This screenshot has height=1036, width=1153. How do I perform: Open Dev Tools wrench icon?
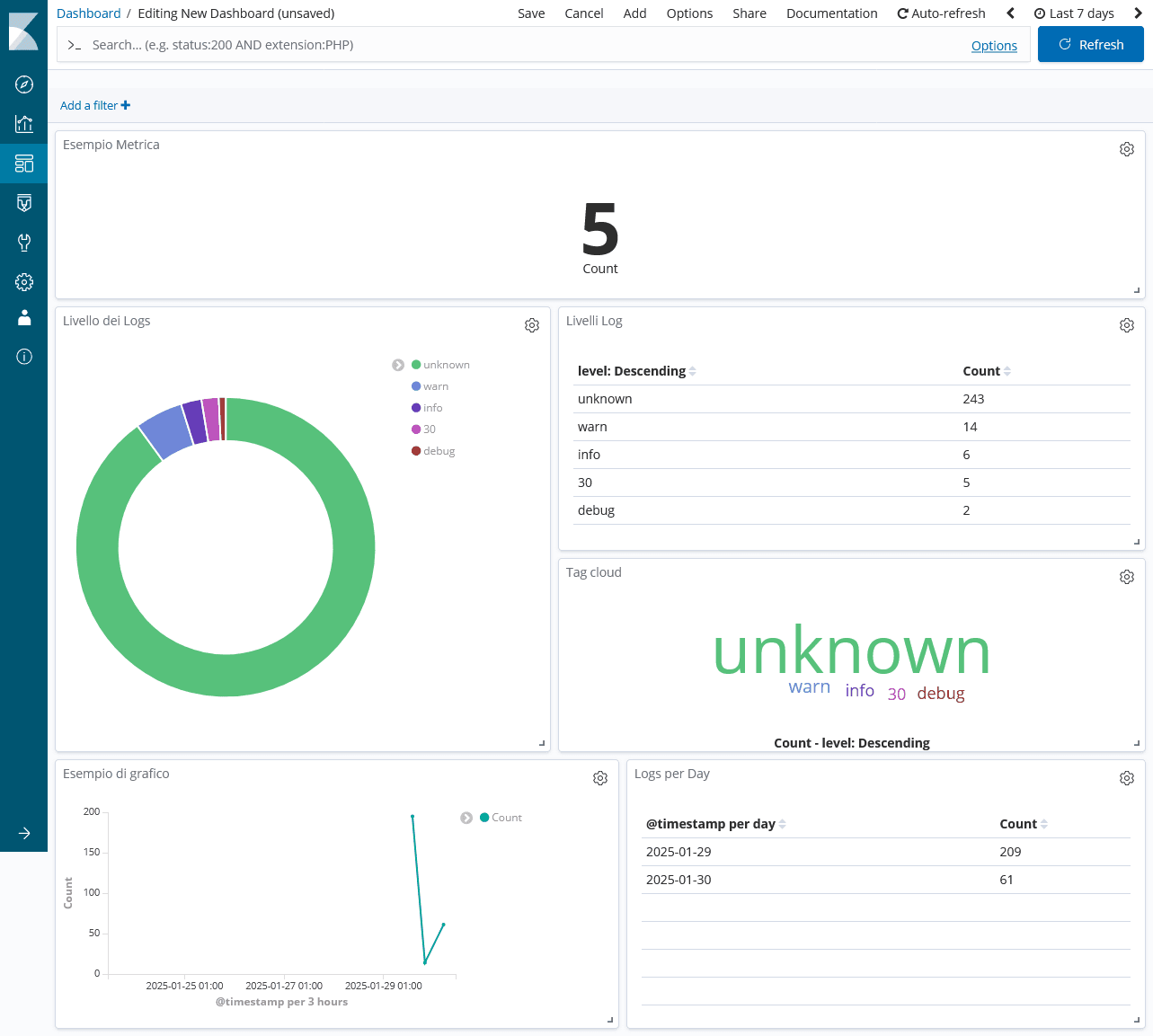coord(24,243)
